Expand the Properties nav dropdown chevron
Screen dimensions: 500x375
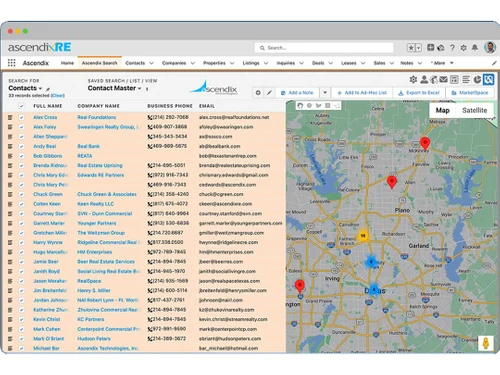232,63
